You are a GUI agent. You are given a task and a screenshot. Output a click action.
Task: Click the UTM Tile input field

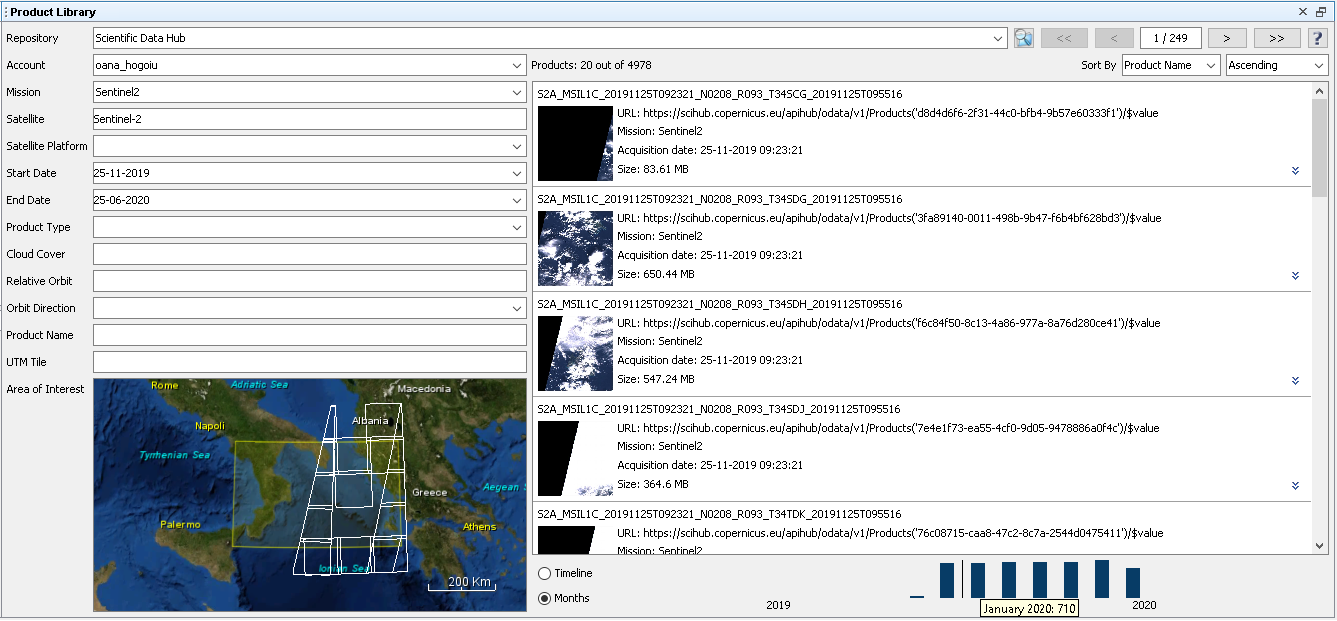coord(309,362)
